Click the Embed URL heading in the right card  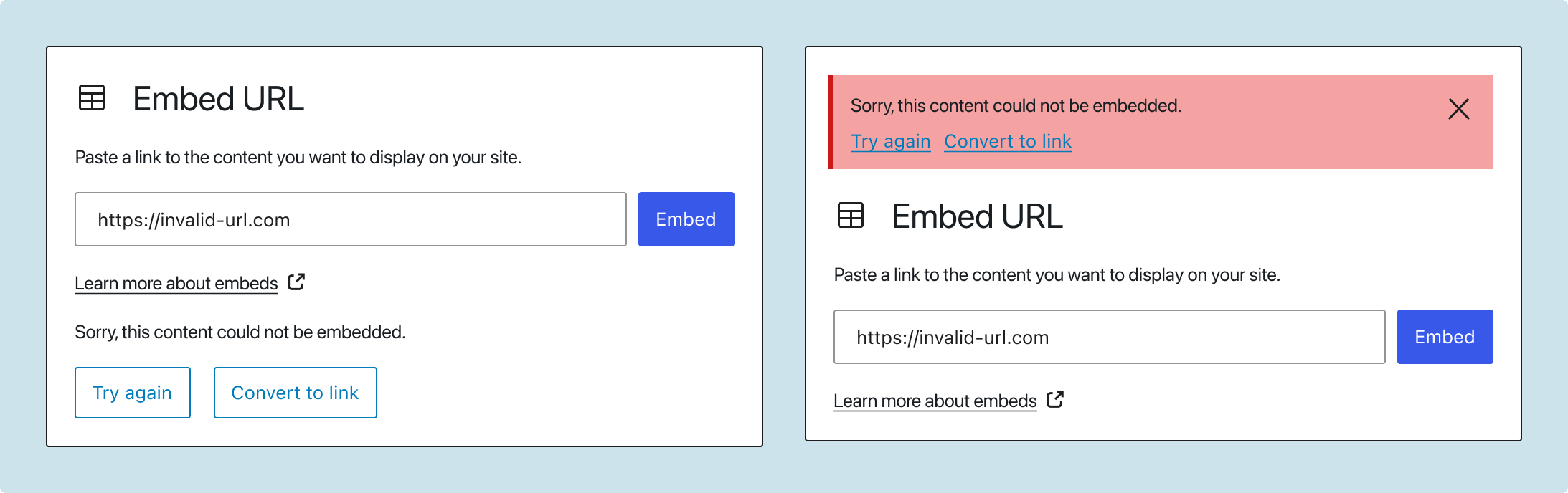tap(977, 216)
